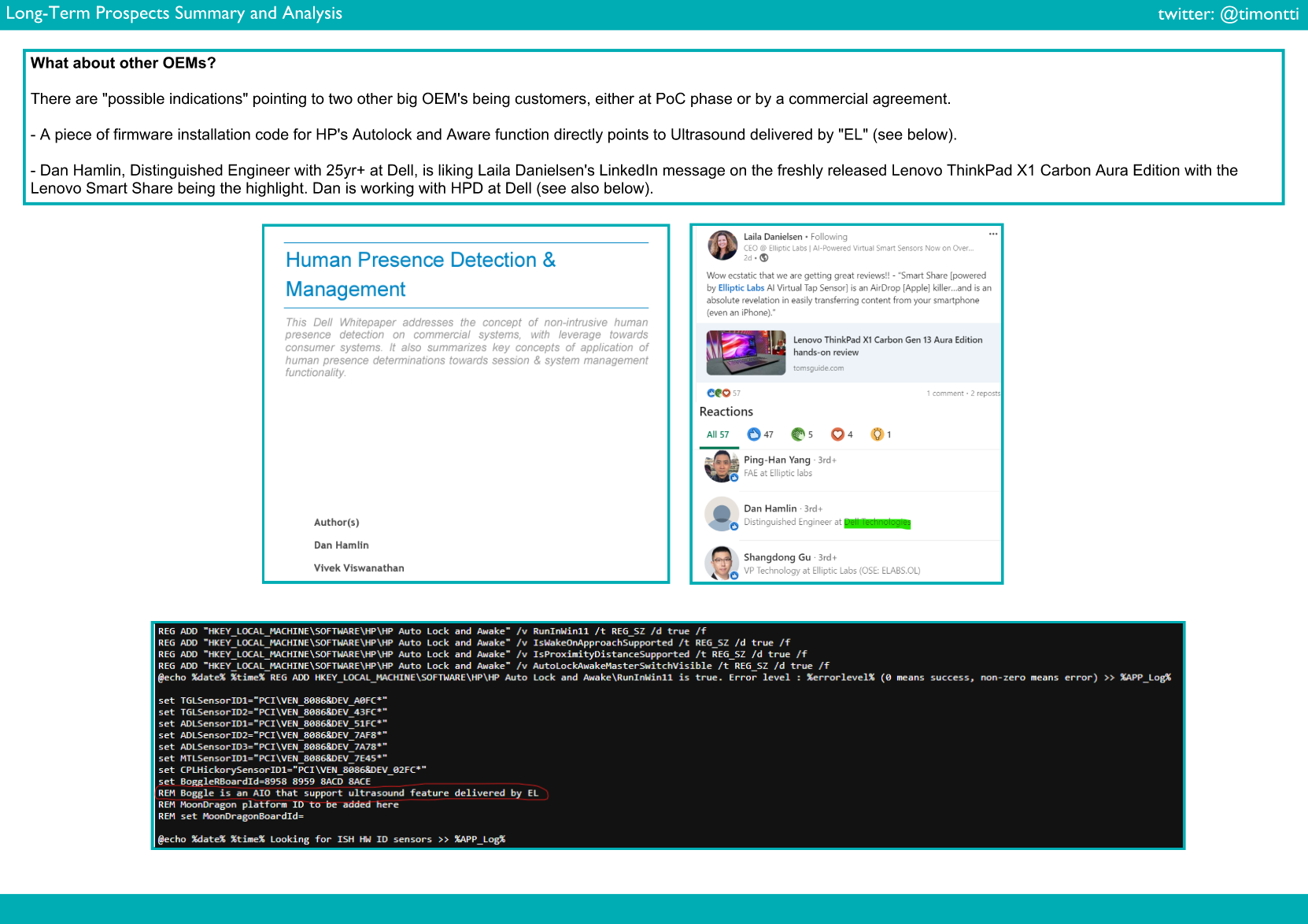Click the 'possible indications' sentence about two OEMs
Image resolution: width=1308 pixels, height=924 pixels.
490,99
